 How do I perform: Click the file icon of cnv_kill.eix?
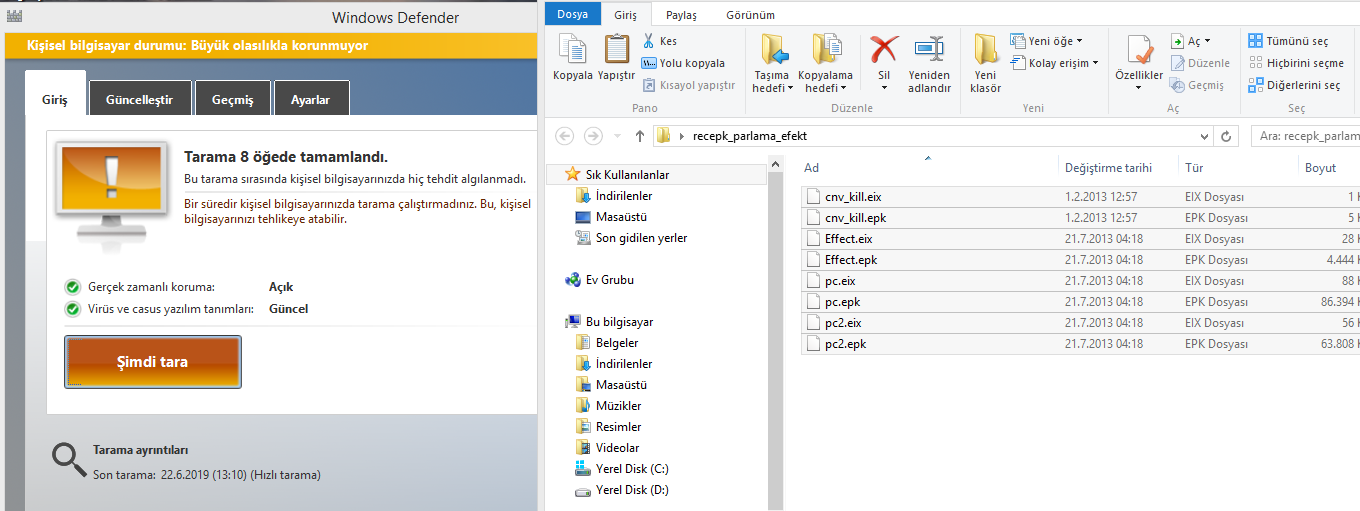coord(813,197)
